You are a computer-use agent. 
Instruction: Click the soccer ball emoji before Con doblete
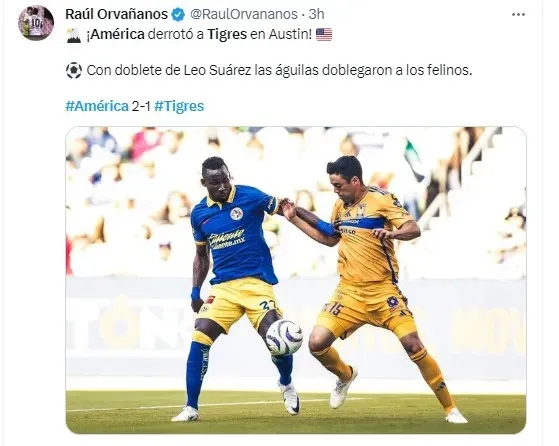(x=74, y=70)
